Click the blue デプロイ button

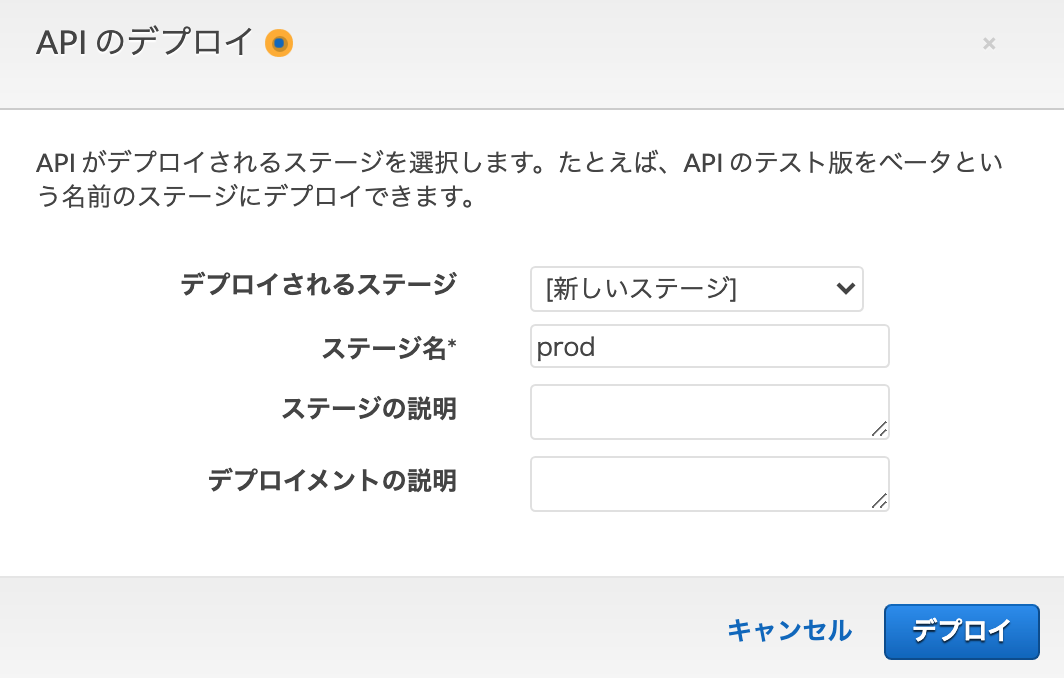click(962, 632)
